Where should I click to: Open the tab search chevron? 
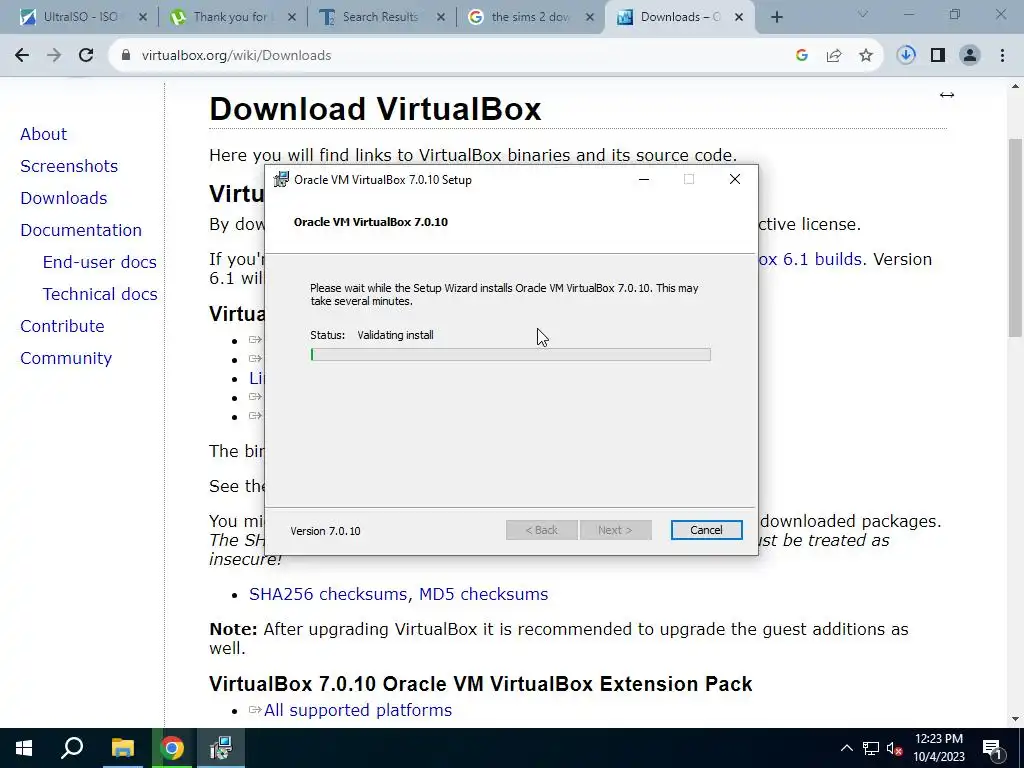pyautogui.click(x=863, y=14)
